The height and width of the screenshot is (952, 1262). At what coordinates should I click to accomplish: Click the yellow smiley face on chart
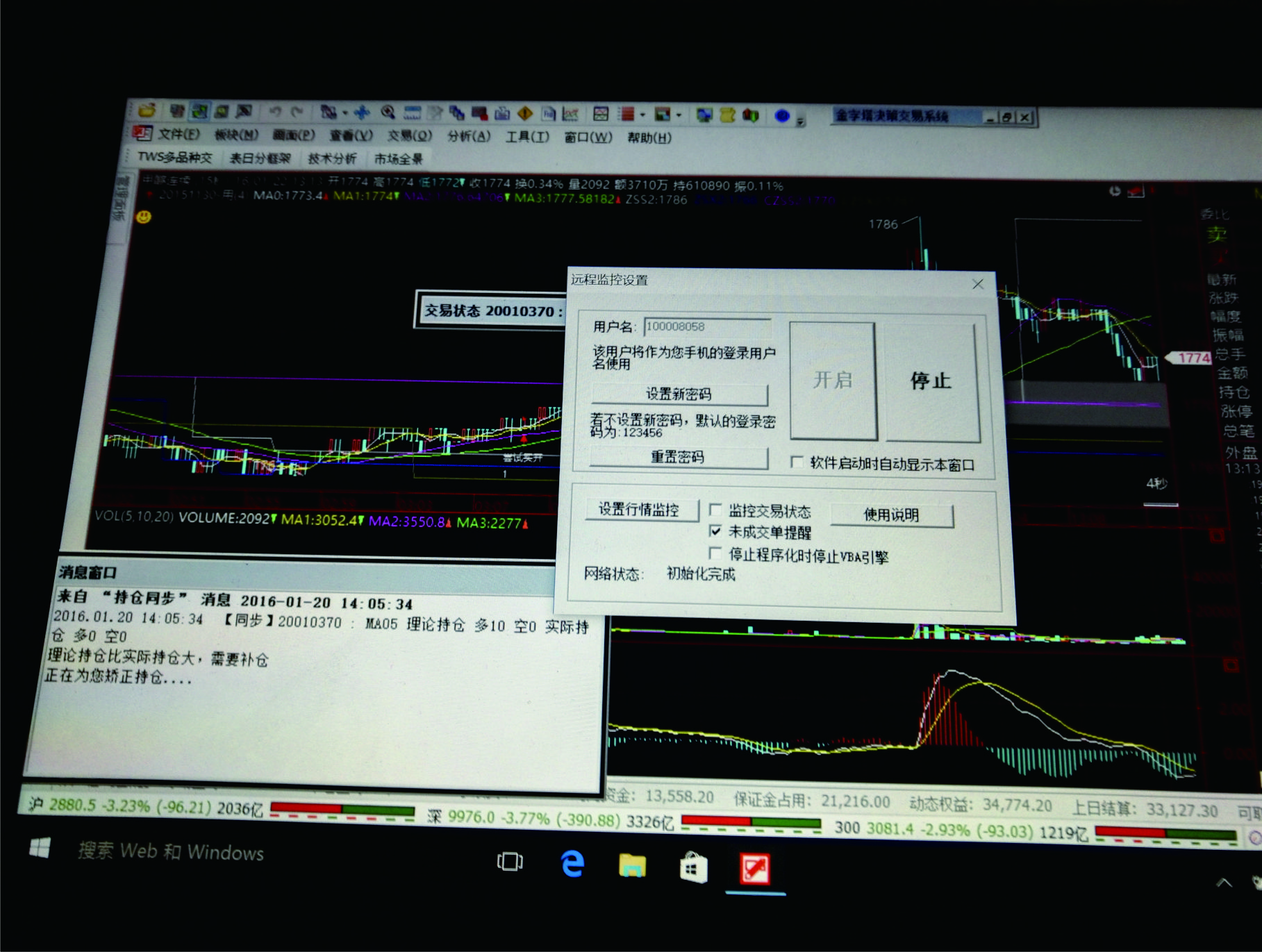(x=144, y=217)
